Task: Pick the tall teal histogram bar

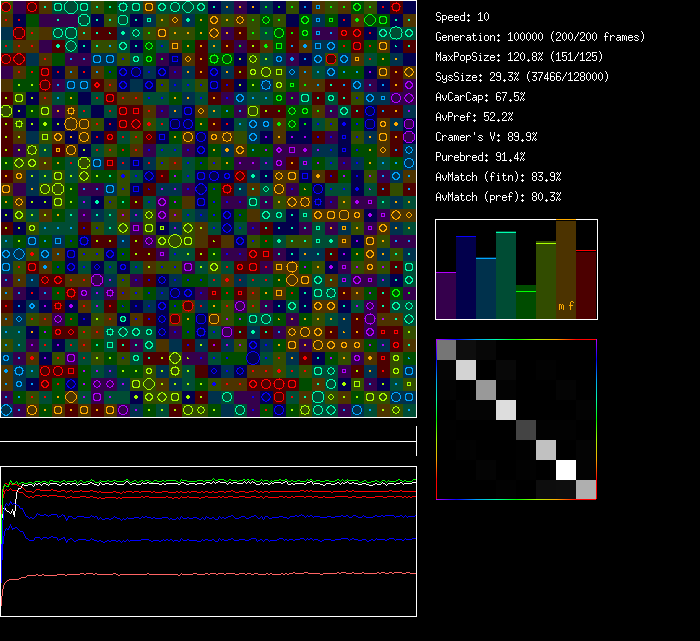Action: tap(506, 275)
